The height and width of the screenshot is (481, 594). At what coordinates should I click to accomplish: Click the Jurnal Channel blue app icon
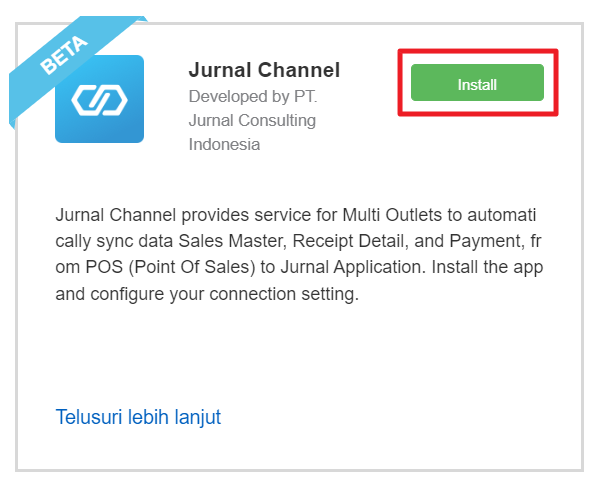click(100, 99)
